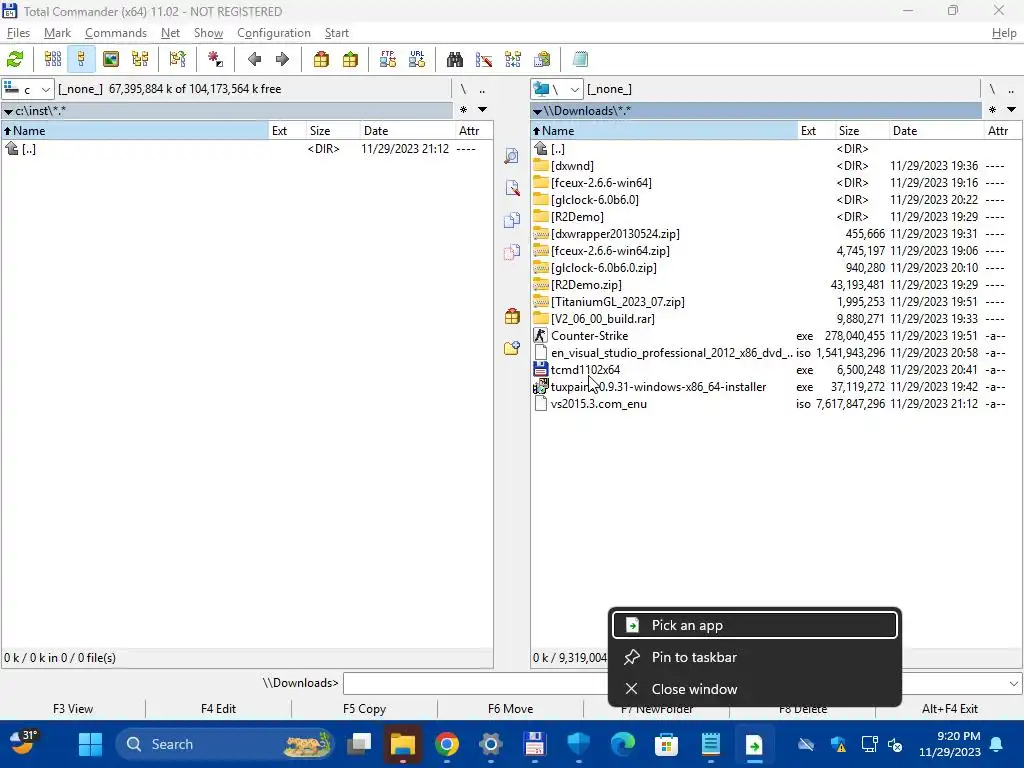Sort right panel by Size column
Screen dimensions: 1024x768
(861, 131)
